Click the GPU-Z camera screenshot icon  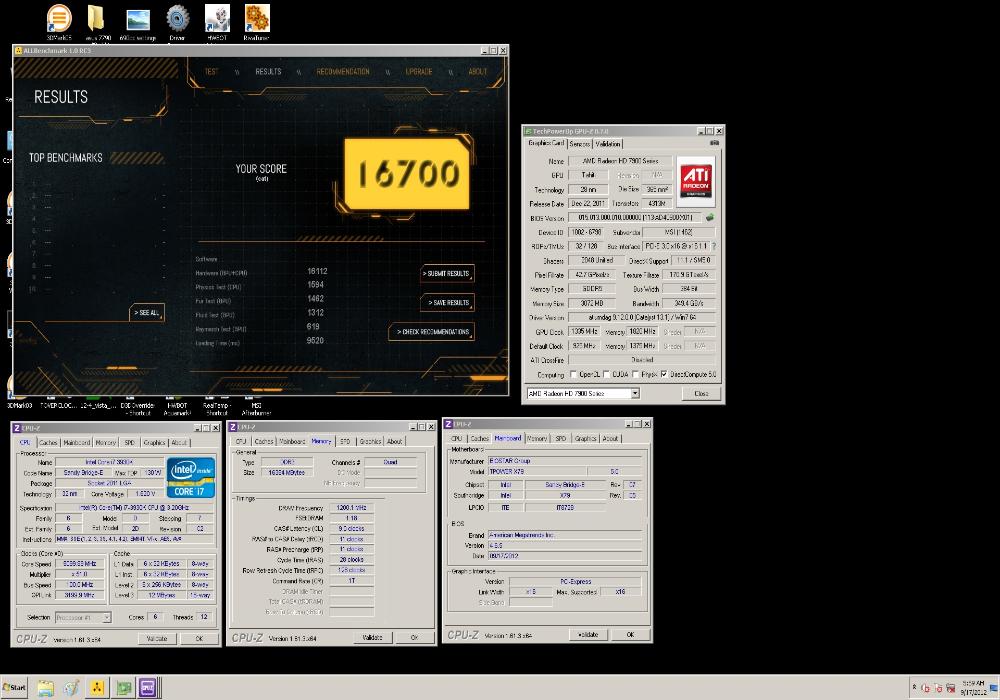click(714, 143)
